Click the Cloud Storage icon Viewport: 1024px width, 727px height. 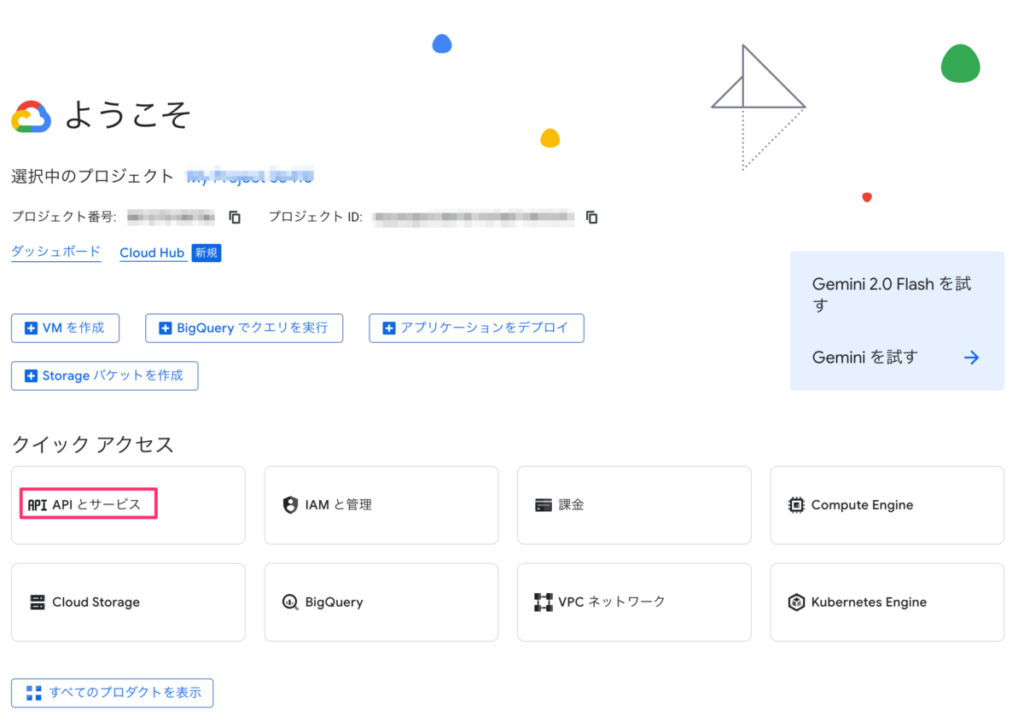(37, 602)
